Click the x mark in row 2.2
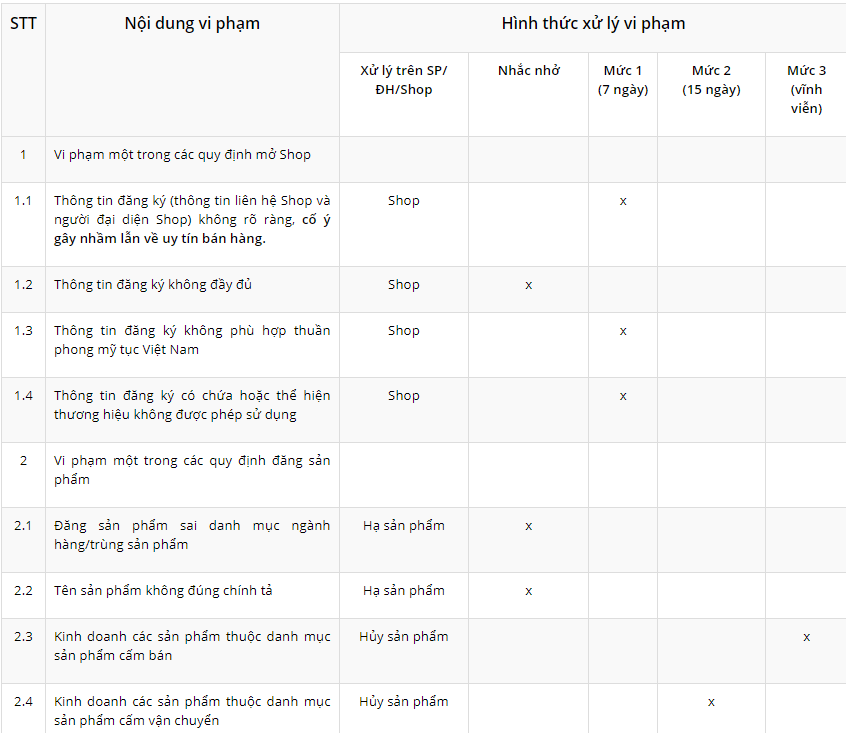The image size is (846, 733). [529, 591]
